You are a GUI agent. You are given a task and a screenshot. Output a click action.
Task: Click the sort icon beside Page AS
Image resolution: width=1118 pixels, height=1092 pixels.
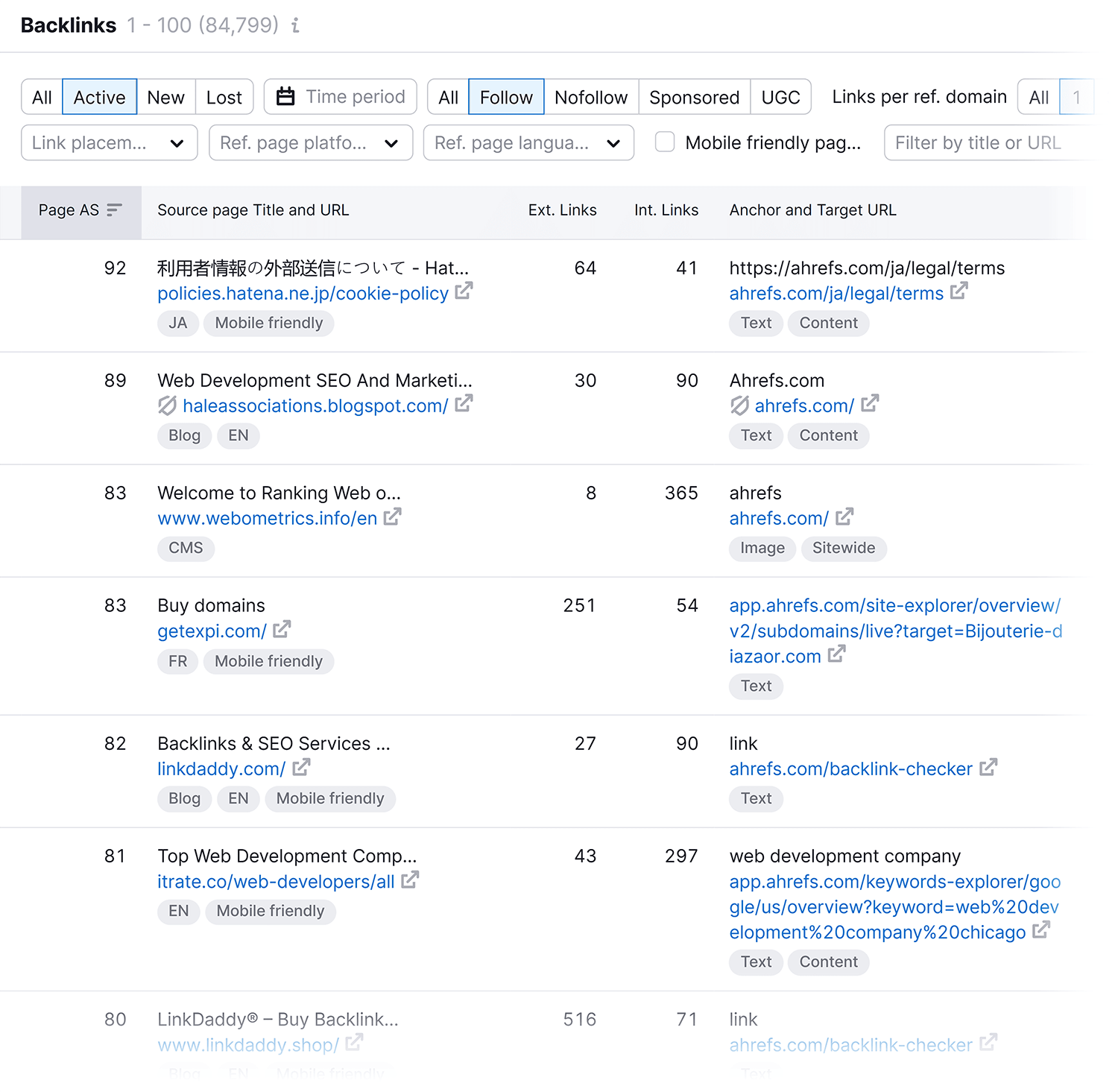pyautogui.click(x=114, y=210)
